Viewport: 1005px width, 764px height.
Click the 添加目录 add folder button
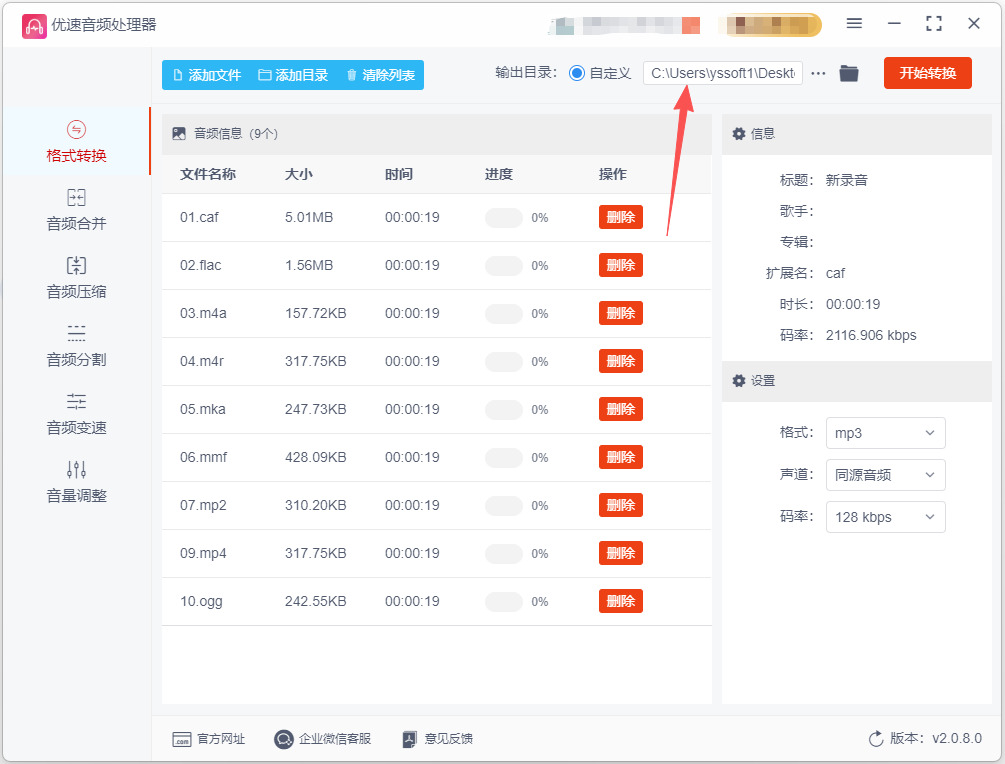click(x=293, y=75)
